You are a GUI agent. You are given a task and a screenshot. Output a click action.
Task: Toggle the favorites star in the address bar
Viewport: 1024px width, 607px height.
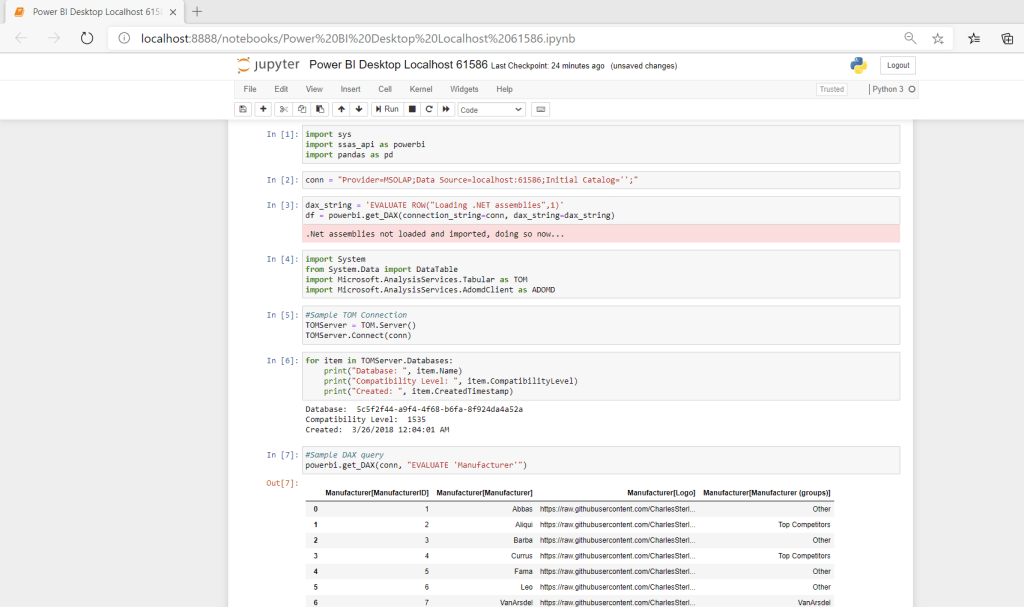click(937, 37)
